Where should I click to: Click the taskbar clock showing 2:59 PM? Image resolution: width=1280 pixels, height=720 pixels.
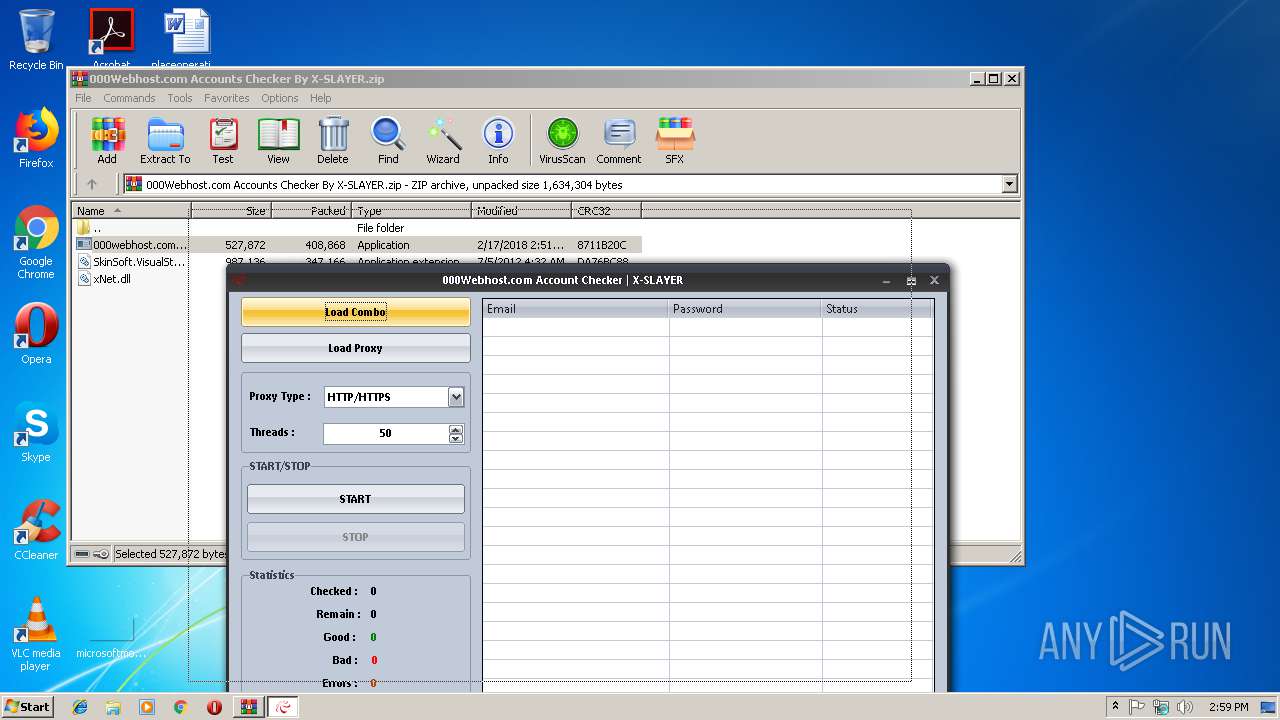click(1228, 707)
